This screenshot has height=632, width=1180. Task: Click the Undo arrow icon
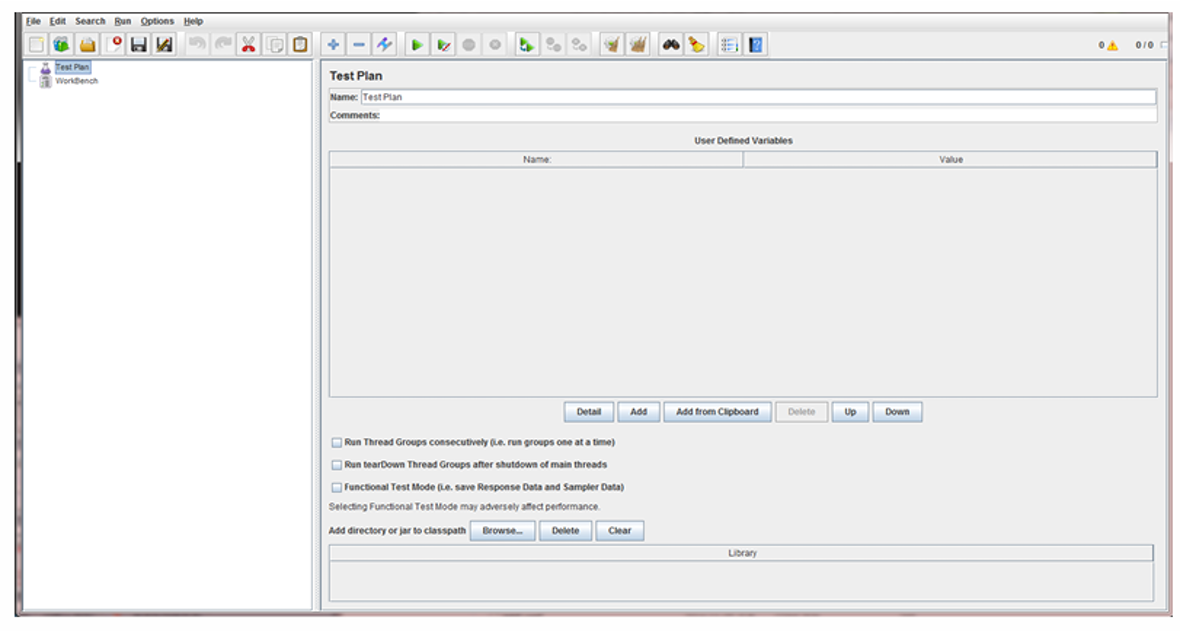point(197,45)
